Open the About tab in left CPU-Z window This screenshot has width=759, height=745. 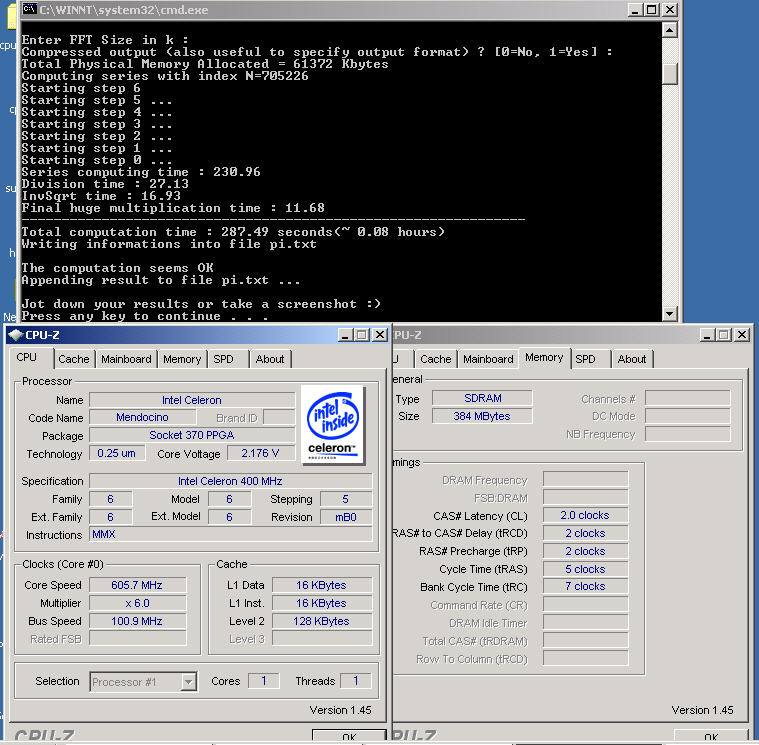[x=270, y=359]
